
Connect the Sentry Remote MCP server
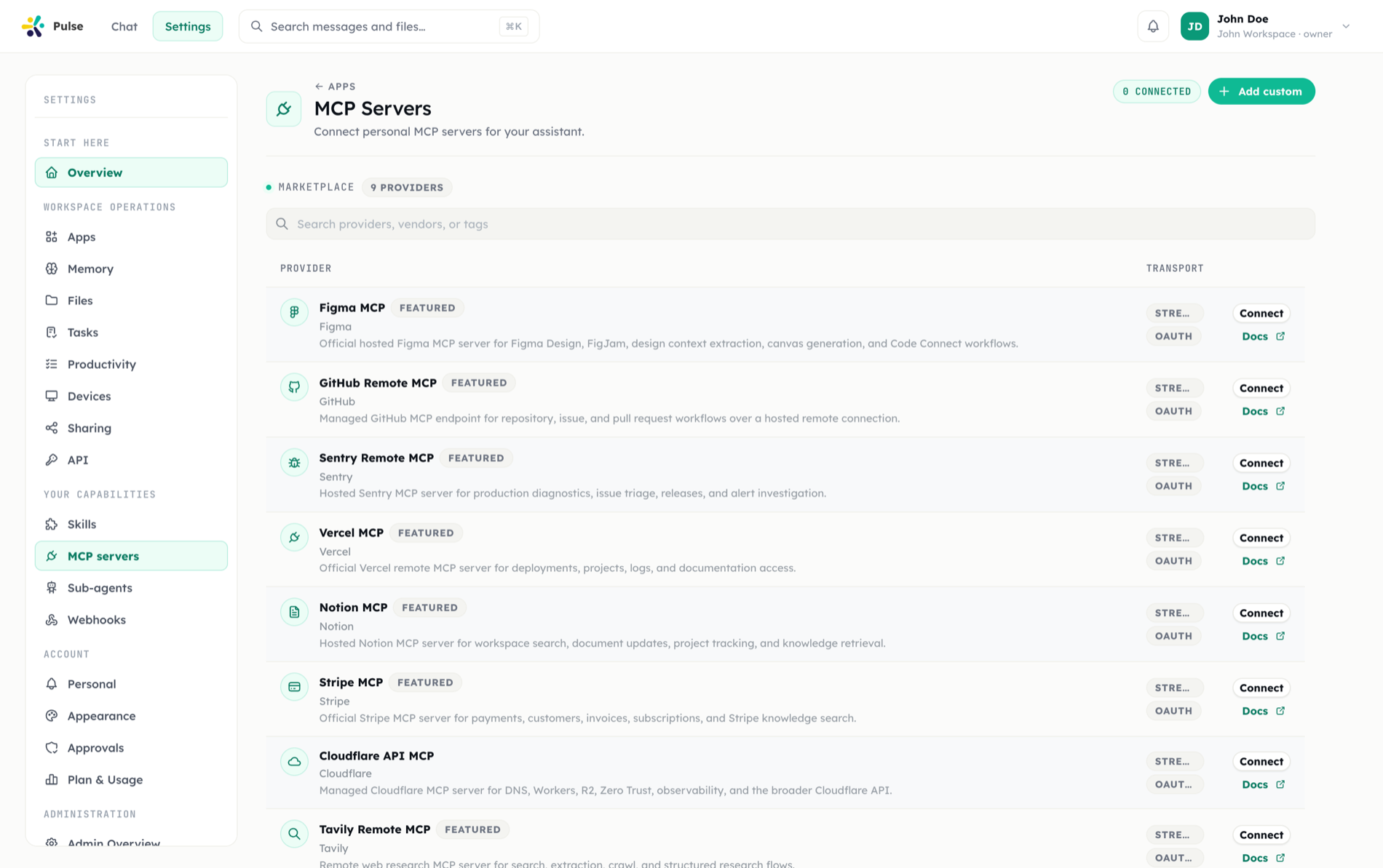(x=1261, y=463)
